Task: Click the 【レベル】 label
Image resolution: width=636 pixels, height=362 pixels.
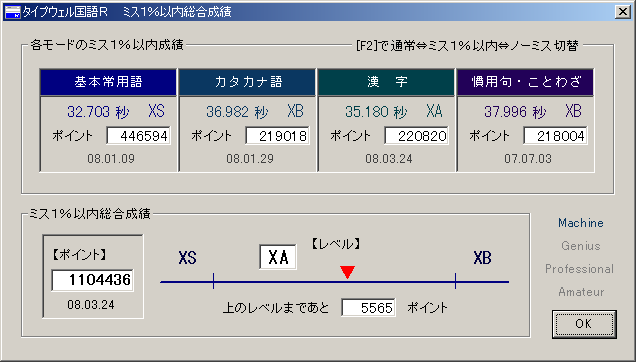Action: pos(336,244)
